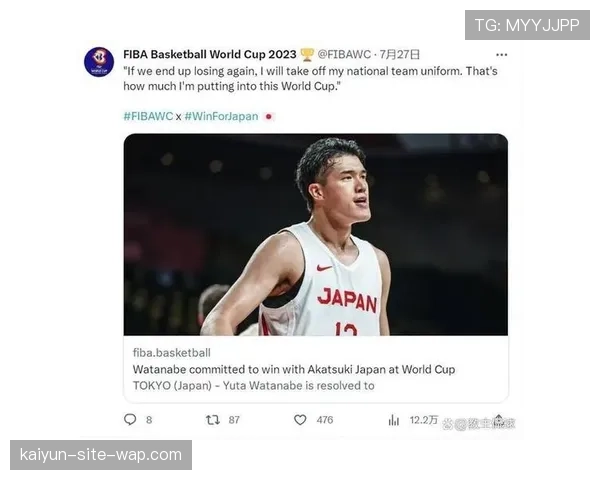Open the three-dot more options menu
The height and width of the screenshot is (480, 600).
501,54
